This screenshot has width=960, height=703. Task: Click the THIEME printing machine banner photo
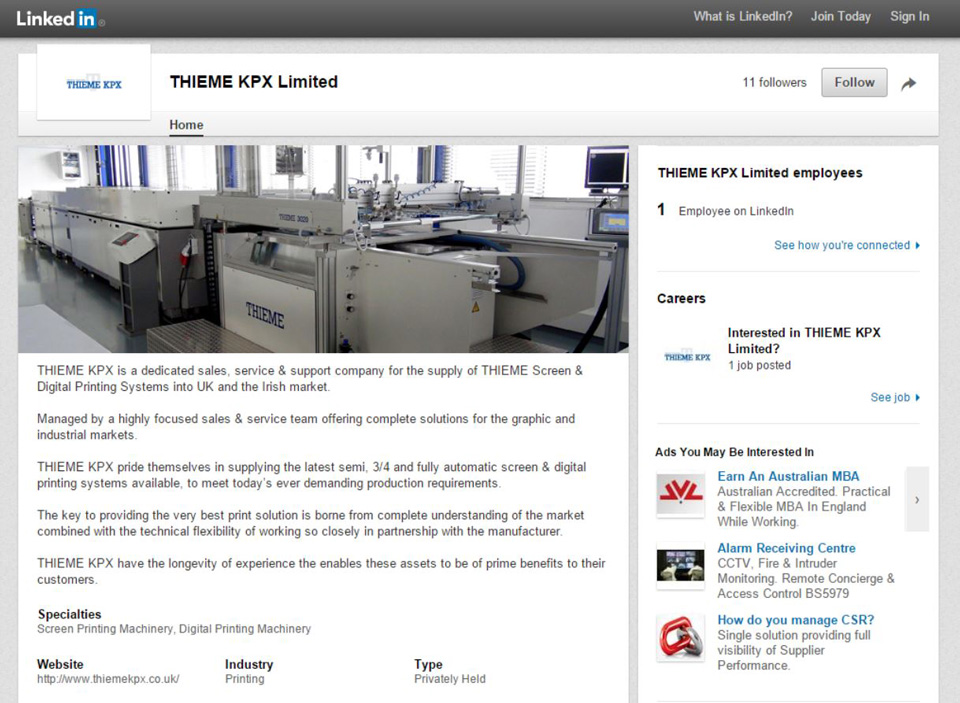323,249
